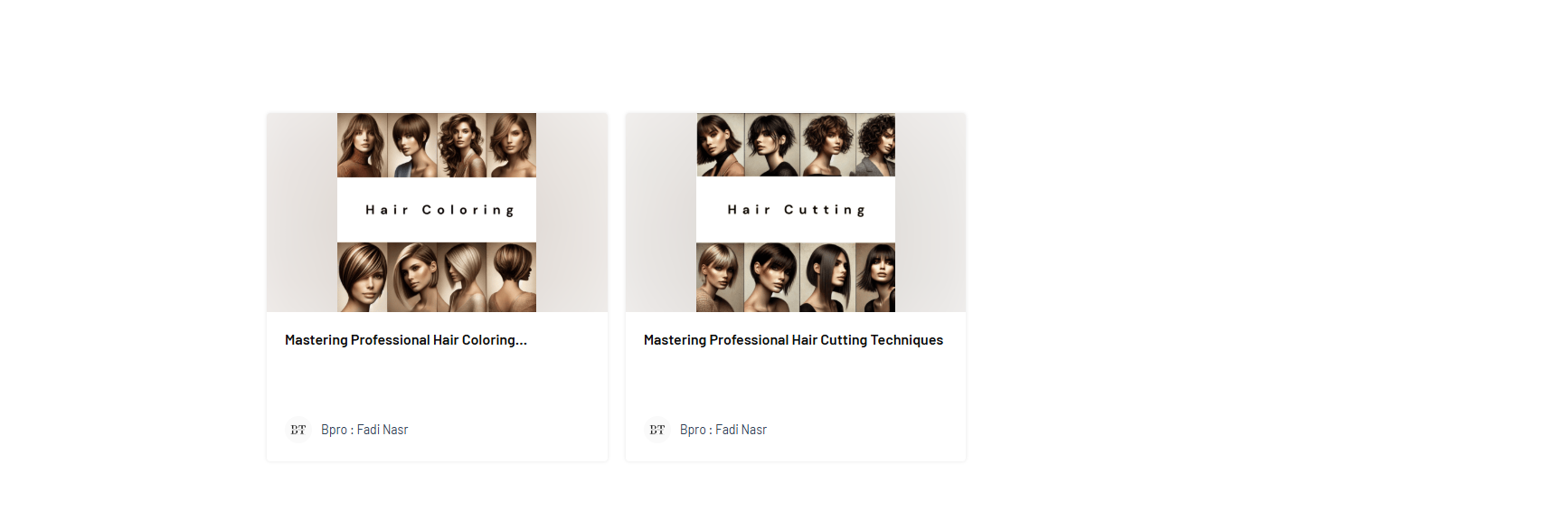Click the "Hair Cutting" banner text in thumbnail

tap(798, 210)
